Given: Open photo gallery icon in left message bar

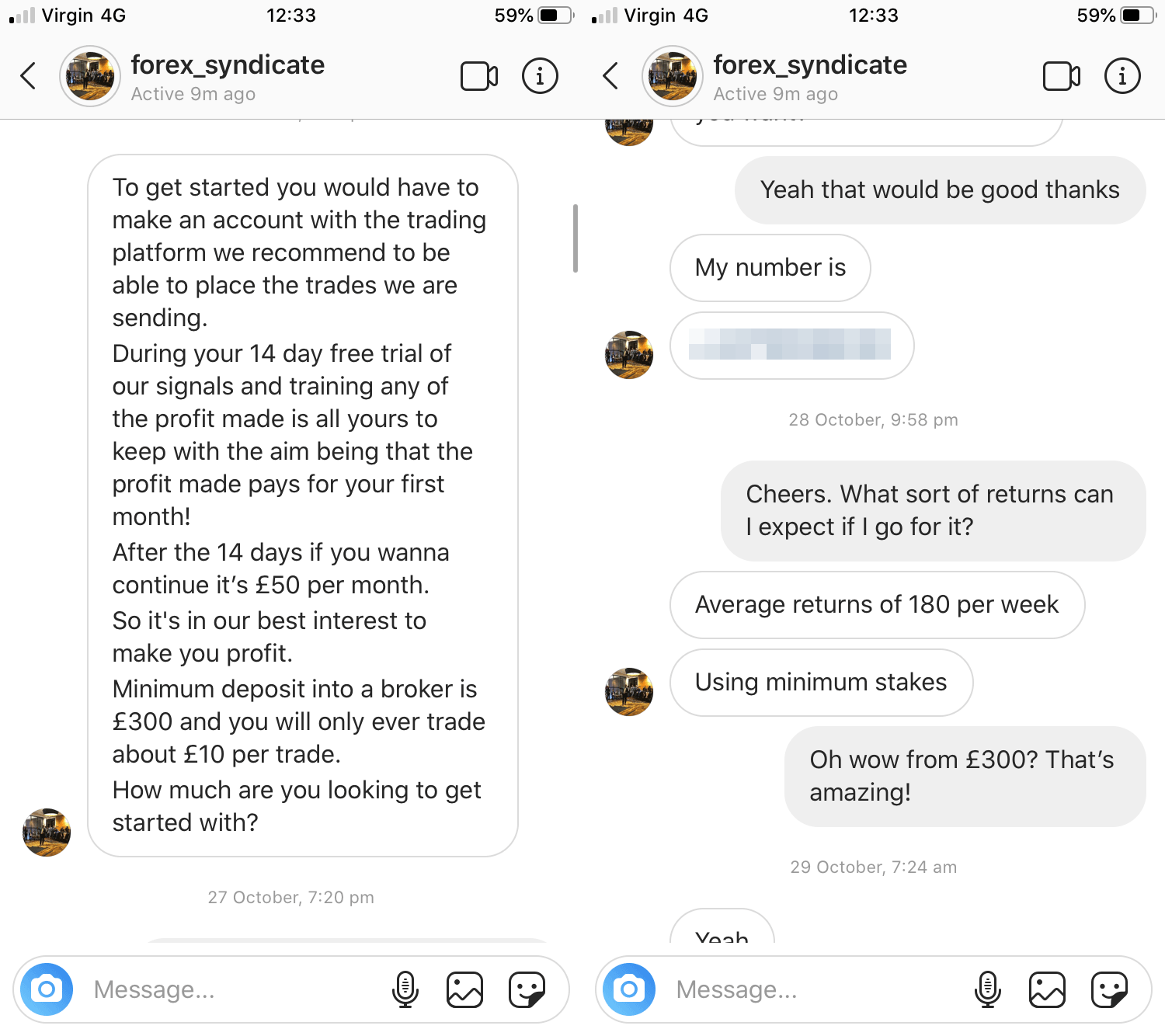Looking at the screenshot, I should click(x=465, y=989).
